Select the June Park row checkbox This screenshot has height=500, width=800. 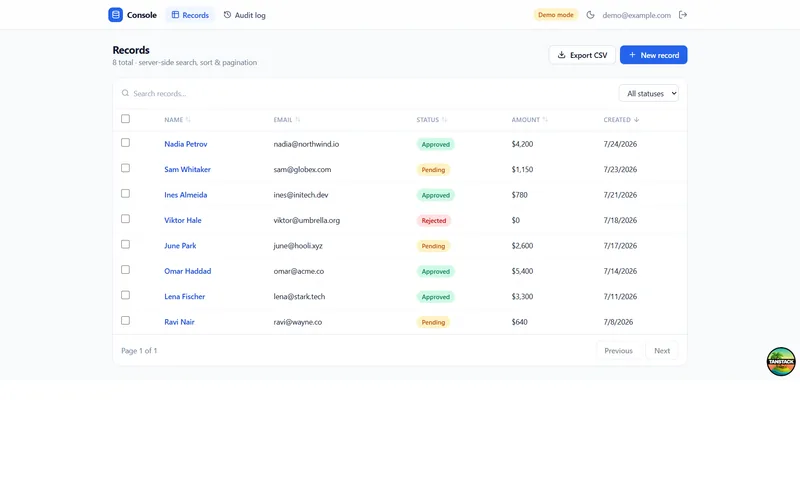pyautogui.click(x=126, y=244)
